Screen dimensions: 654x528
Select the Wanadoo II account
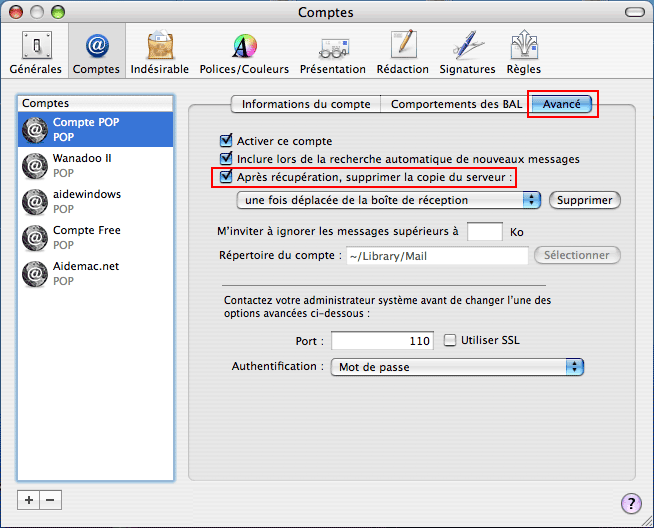click(x=96, y=165)
